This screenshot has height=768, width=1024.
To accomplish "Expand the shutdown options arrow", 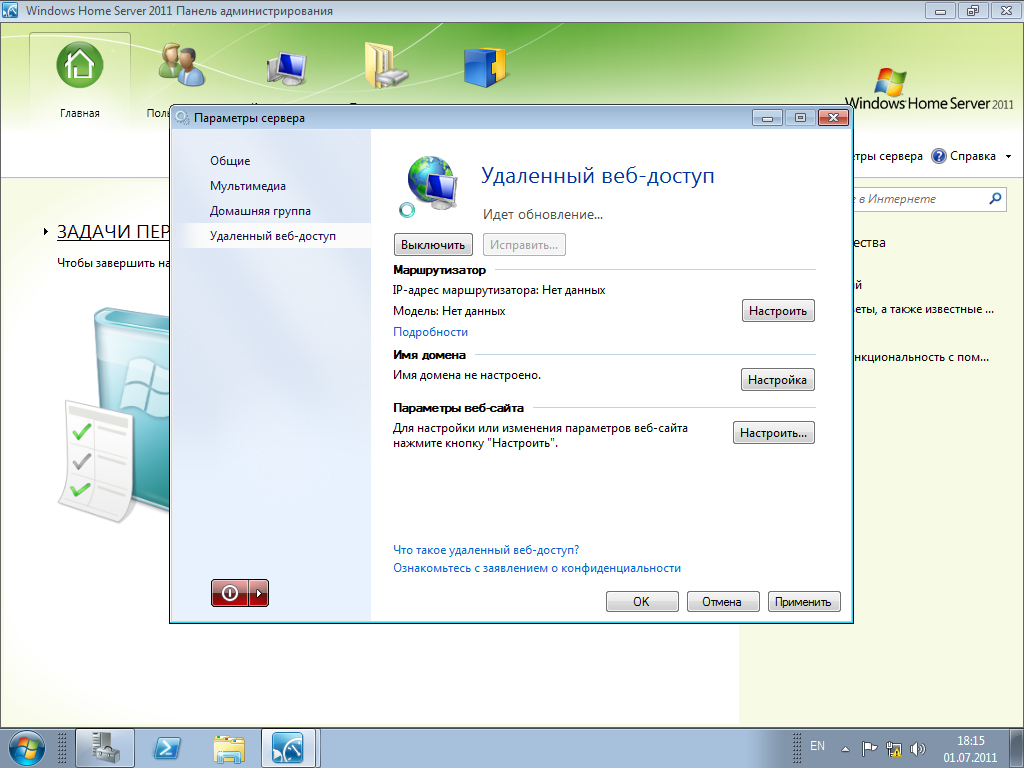I will pyautogui.click(x=259, y=593).
